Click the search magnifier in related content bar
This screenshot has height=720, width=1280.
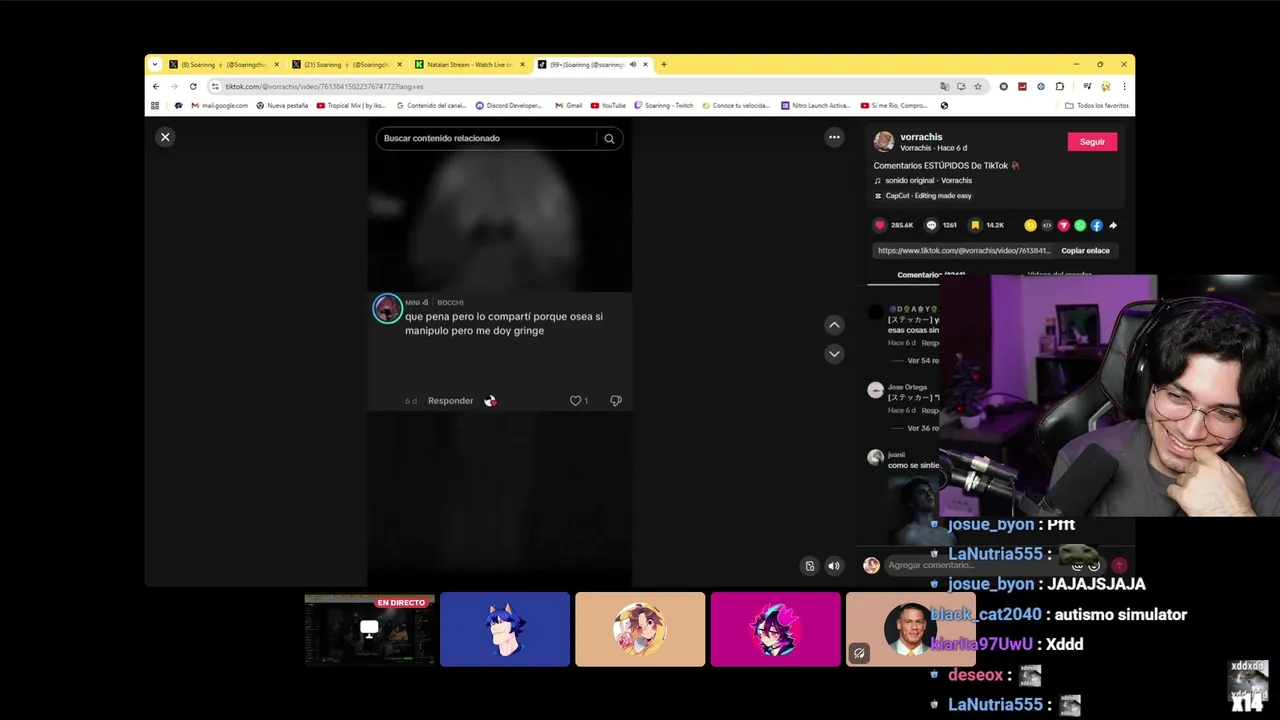[609, 139]
